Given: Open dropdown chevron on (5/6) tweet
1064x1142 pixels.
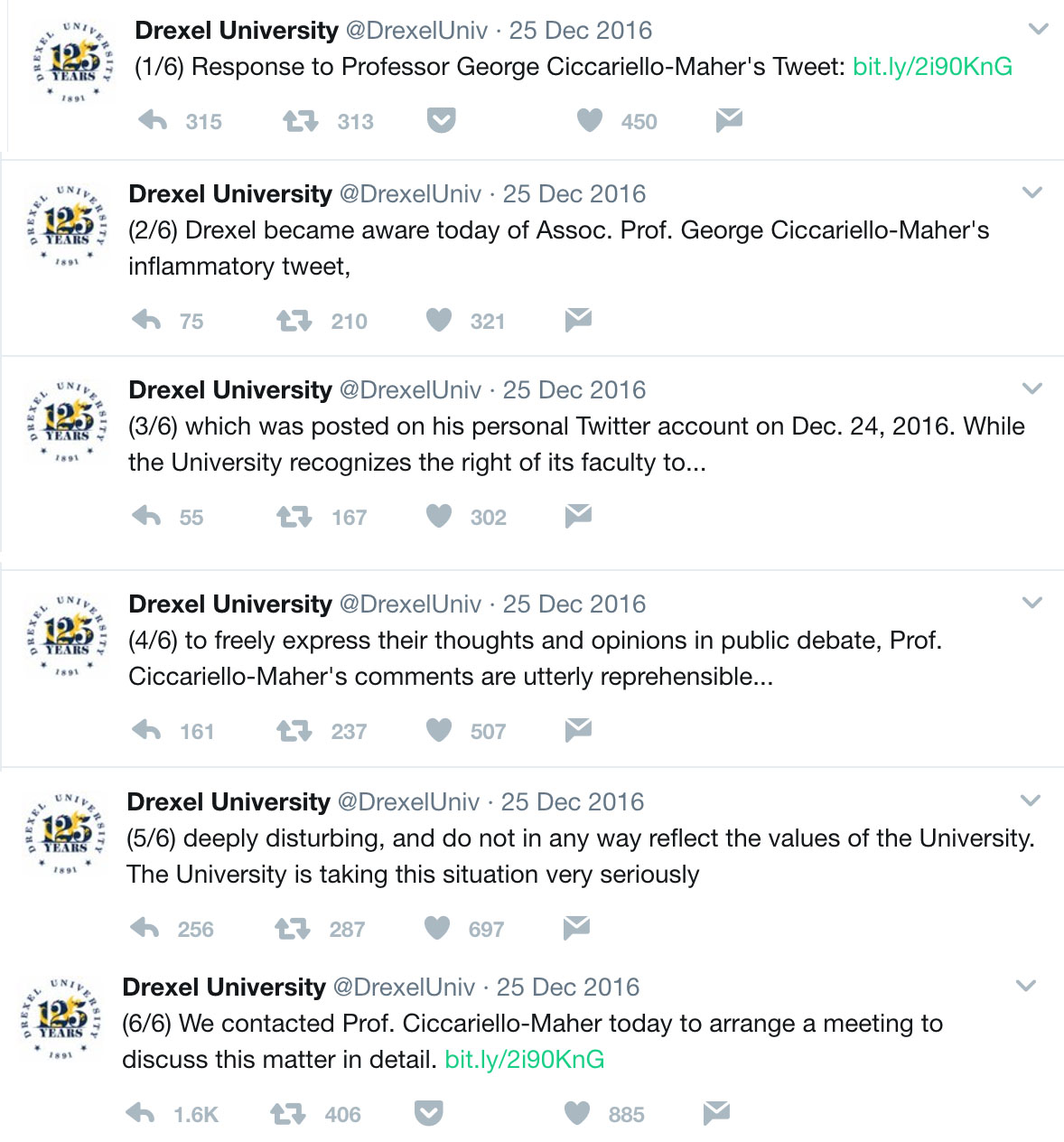Looking at the screenshot, I should pos(1031,800).
